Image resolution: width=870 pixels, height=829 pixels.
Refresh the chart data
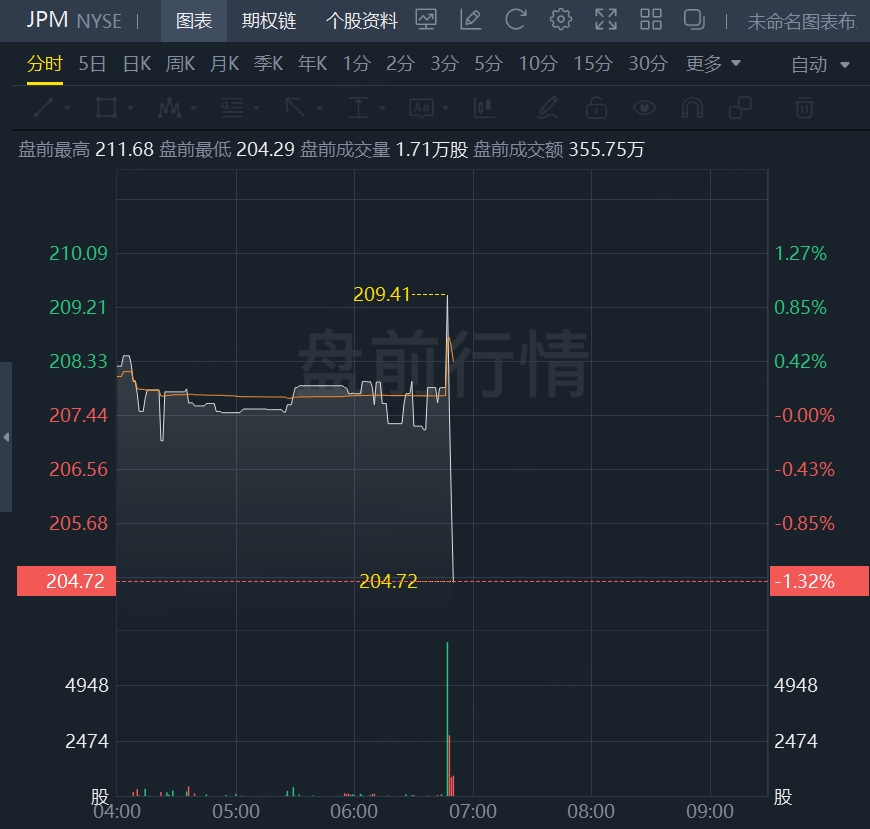coord(515,20)
